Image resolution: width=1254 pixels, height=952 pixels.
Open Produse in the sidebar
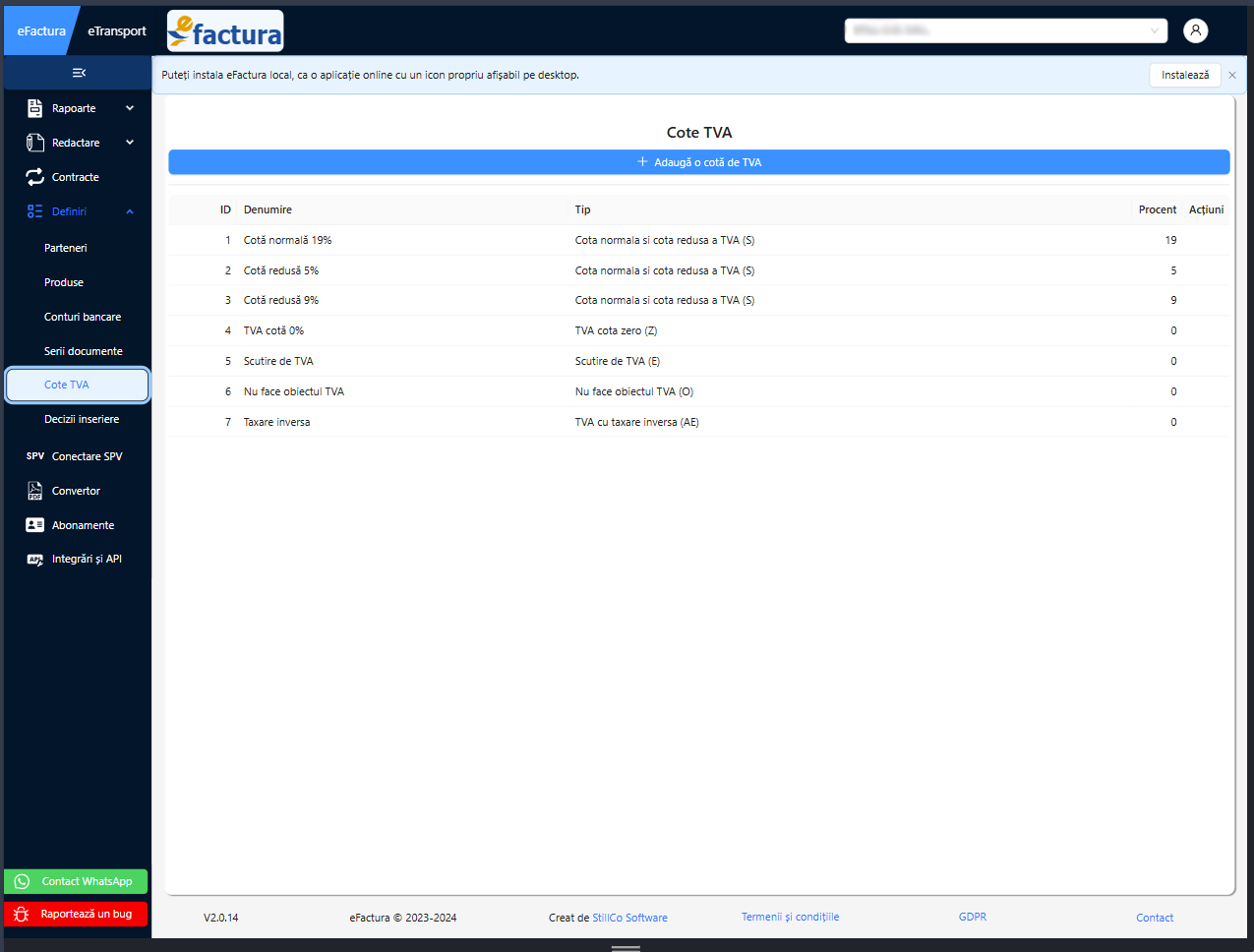pyautogui.click(x=64, y=282)
